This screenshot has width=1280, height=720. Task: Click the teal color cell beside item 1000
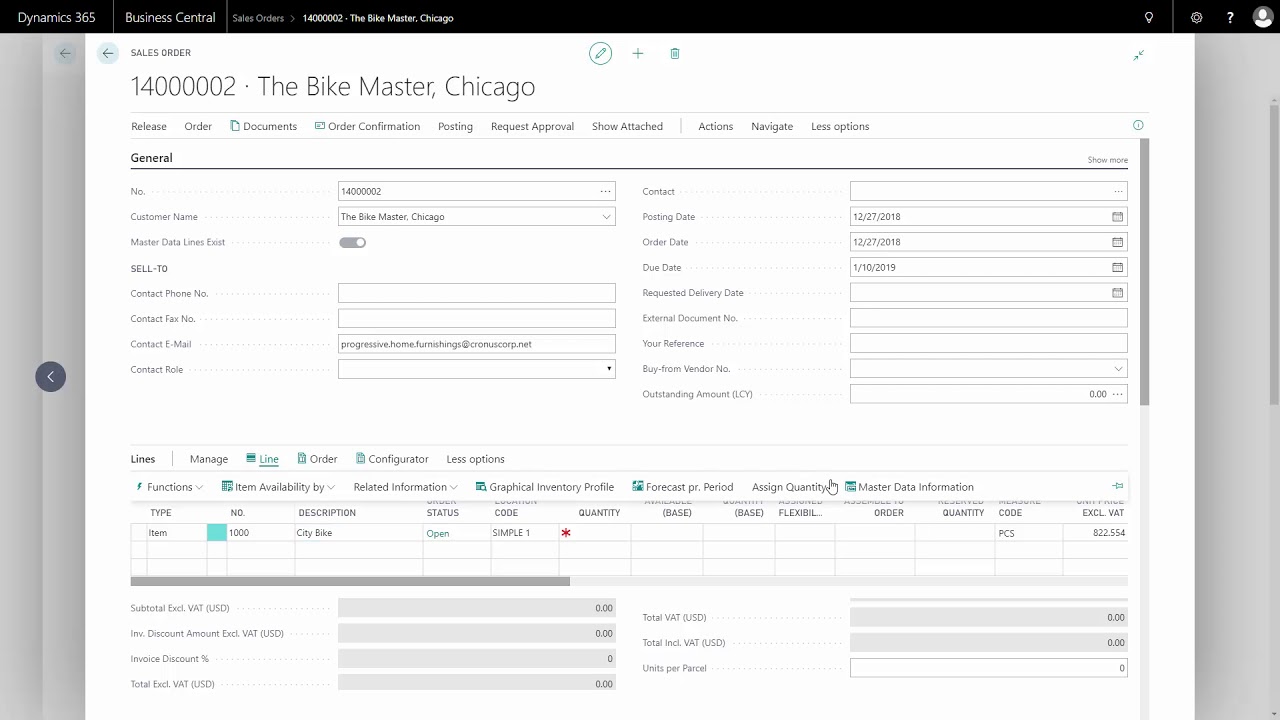(x=217, y=533)
